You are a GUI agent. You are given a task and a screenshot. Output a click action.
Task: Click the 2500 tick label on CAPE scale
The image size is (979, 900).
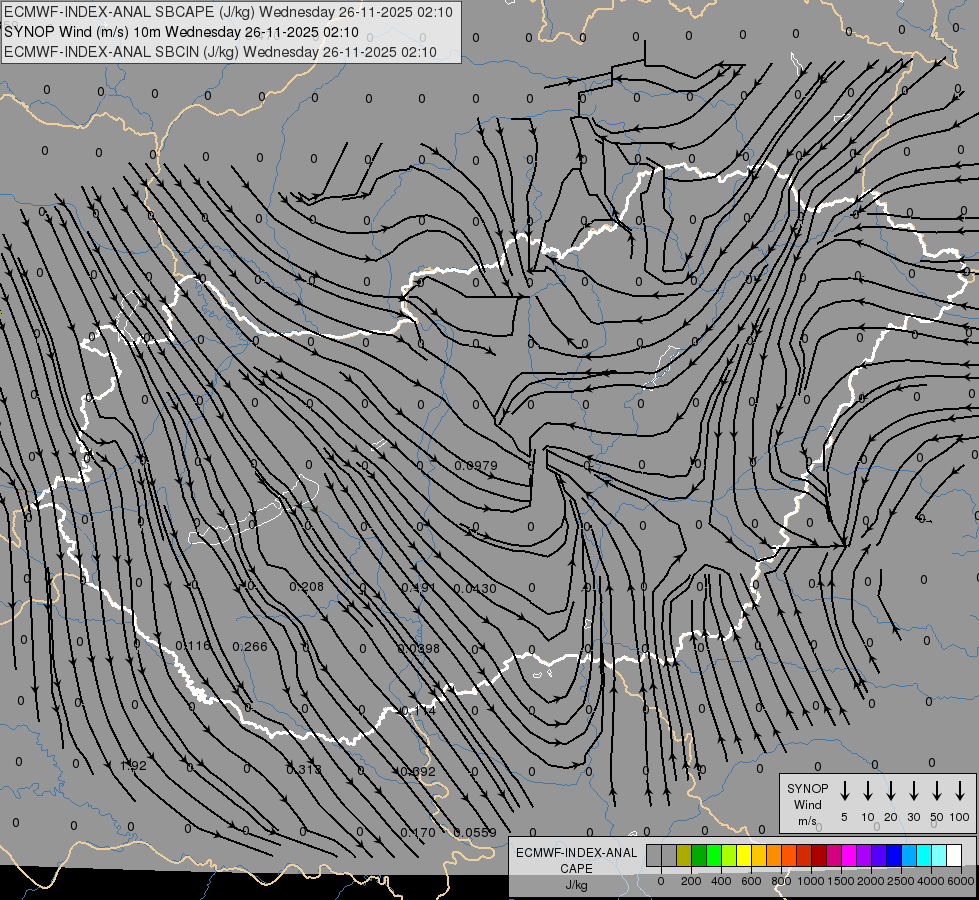(901, 881)
